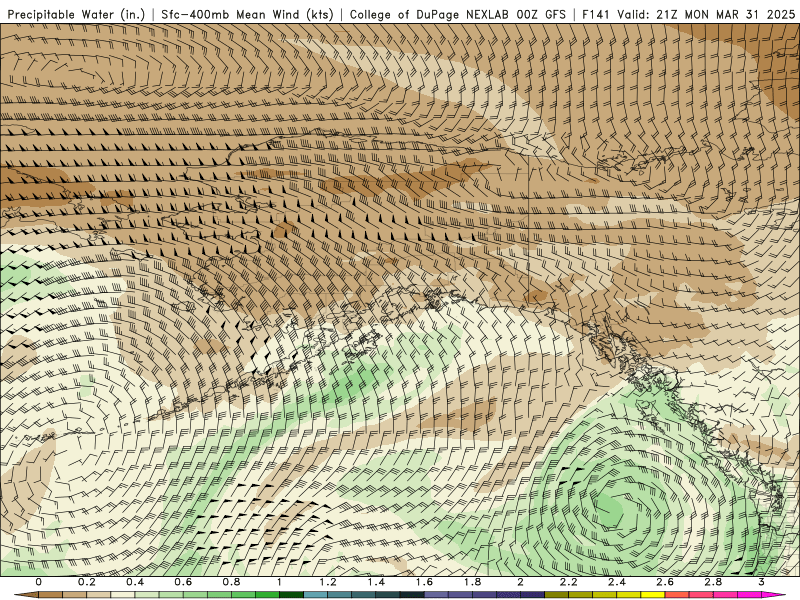Click the colorbar label '0.4'
800x600 pixels.
point(135,582)
